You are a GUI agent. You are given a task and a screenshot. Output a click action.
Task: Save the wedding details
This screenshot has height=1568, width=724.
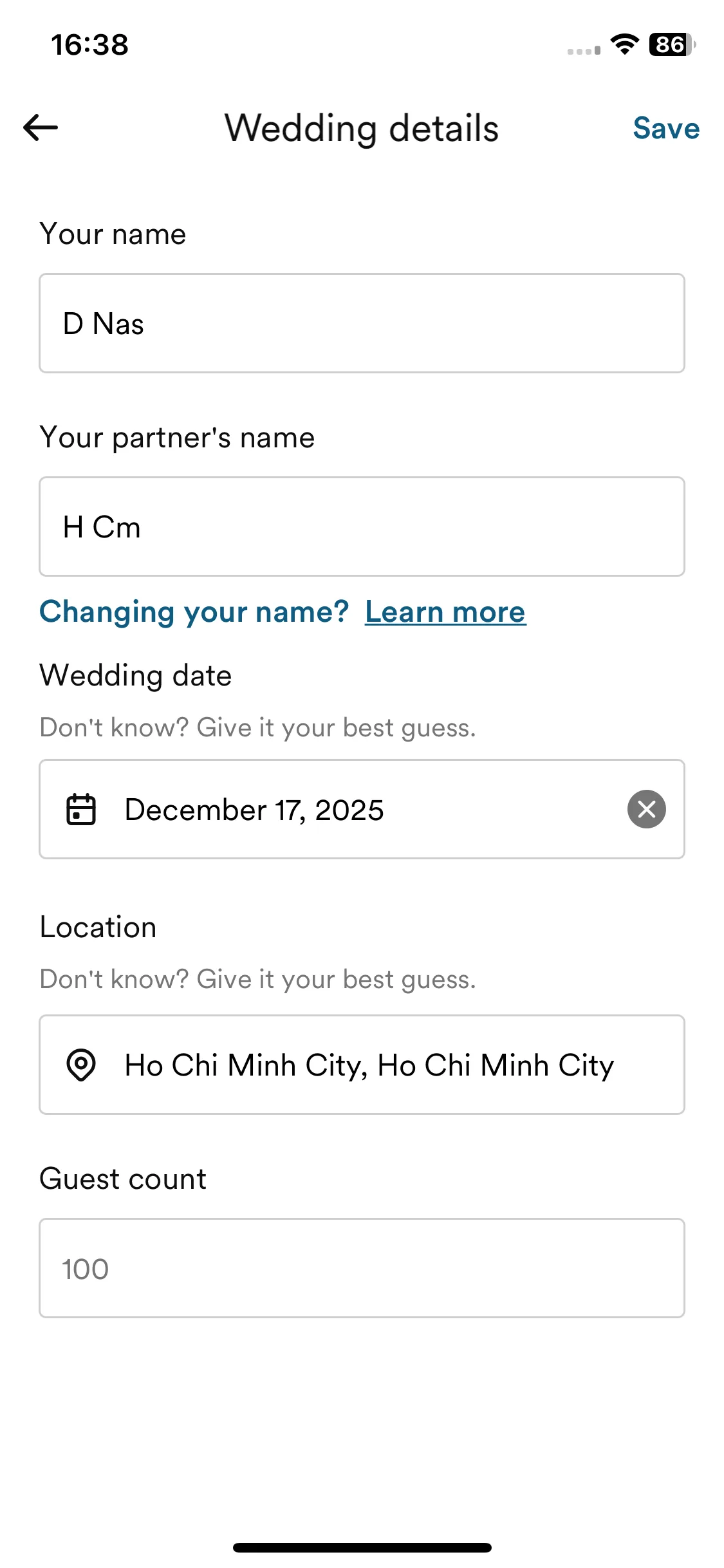click(x=666, y=128)
